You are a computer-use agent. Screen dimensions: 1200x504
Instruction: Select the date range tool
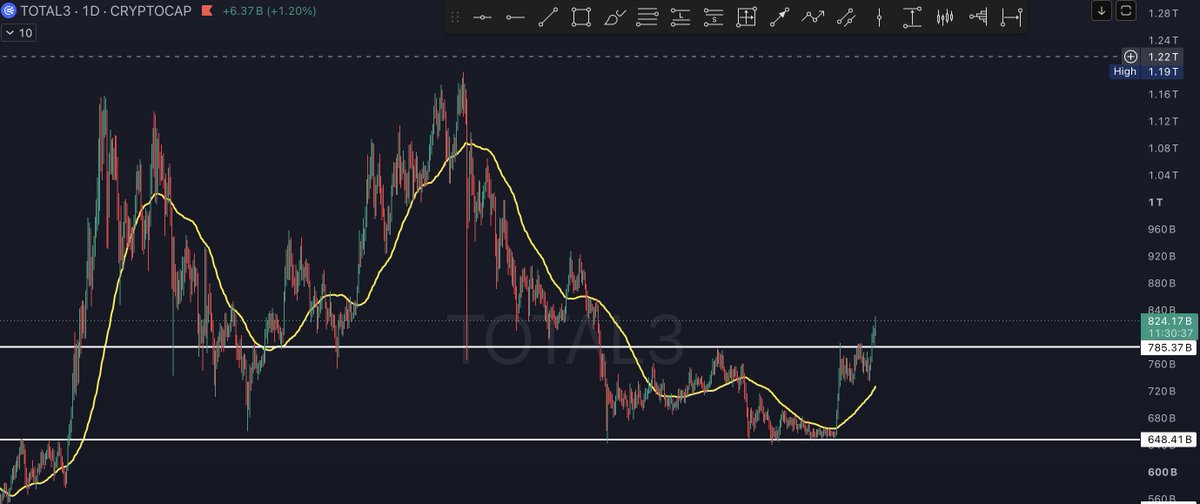[x=1013, y=17]
